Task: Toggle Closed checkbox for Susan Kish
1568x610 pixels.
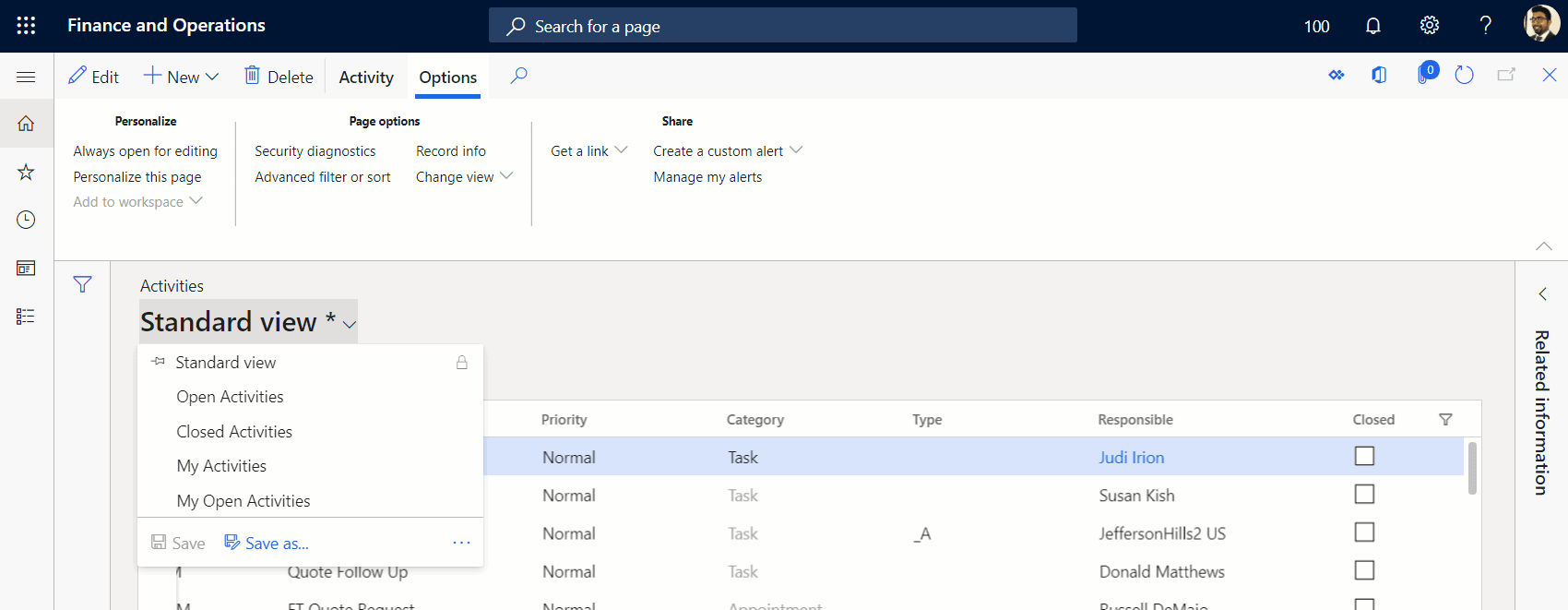Action: coord(1364,495)
